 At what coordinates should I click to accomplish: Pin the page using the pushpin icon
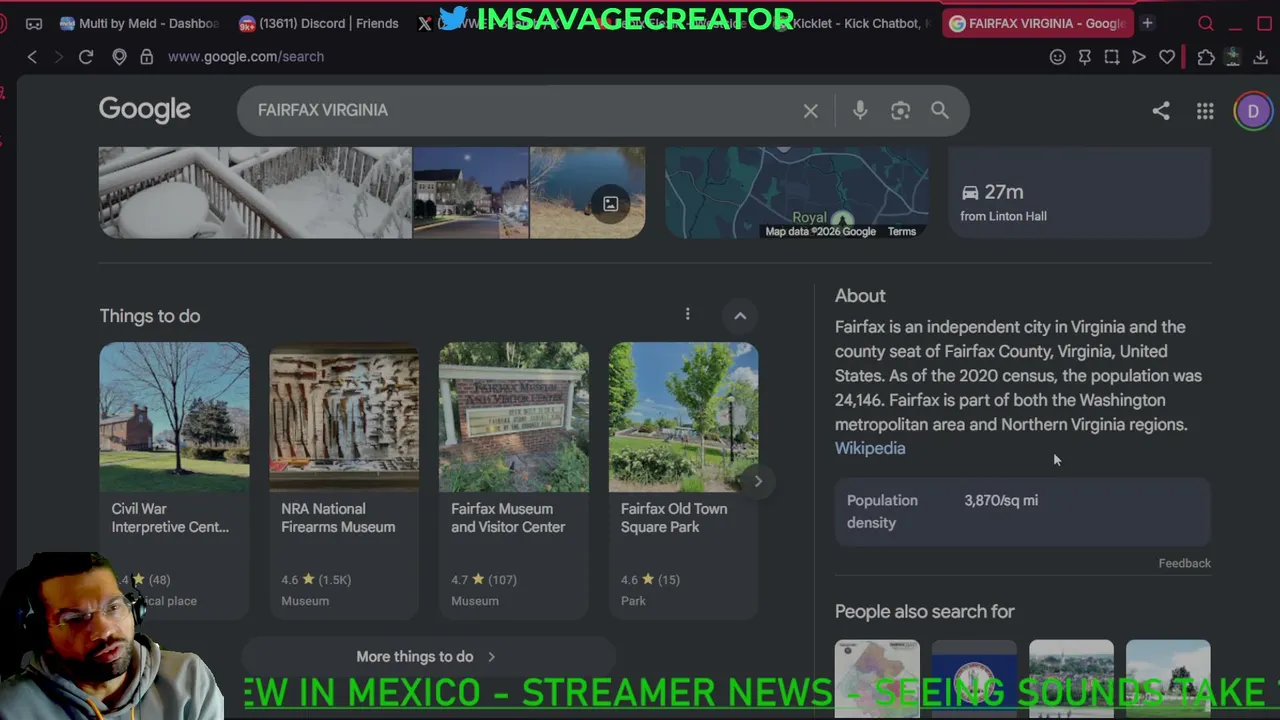tap(1084, 57)
